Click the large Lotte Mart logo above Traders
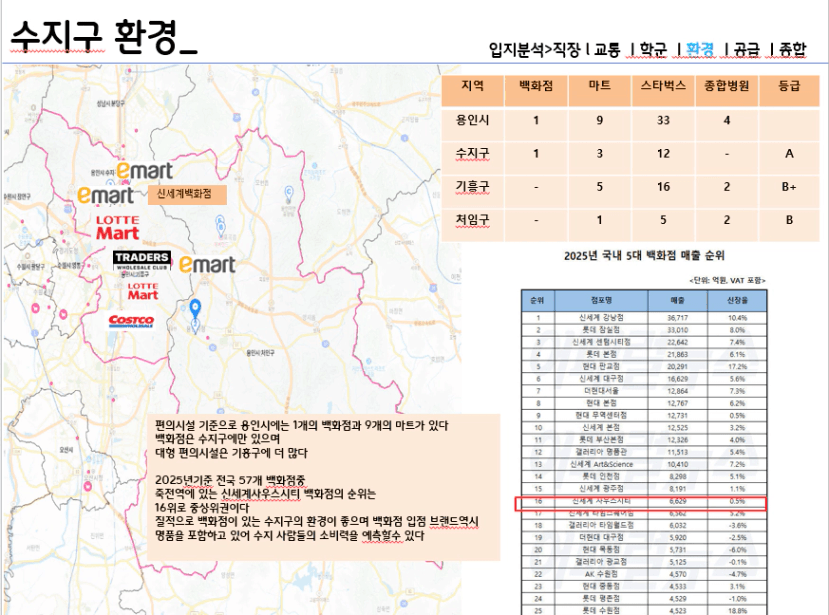This screenshot has height=615, width=829. pos(117,228)
